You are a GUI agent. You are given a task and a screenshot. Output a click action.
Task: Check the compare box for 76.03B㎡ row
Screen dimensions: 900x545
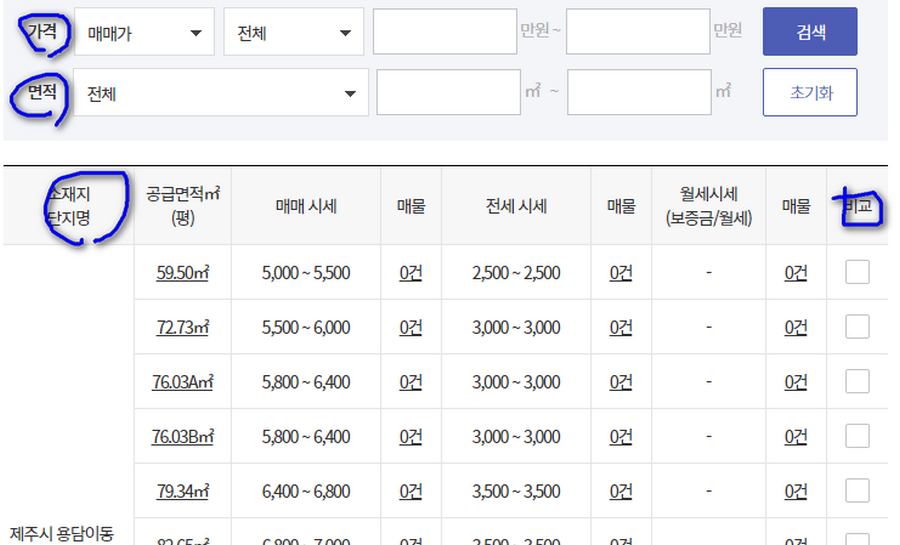tap(857, 436)
